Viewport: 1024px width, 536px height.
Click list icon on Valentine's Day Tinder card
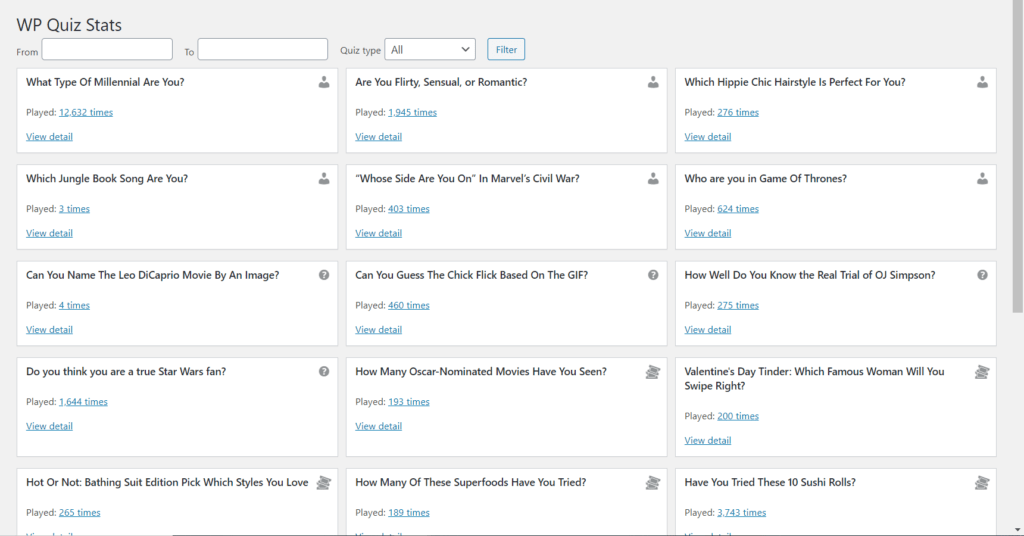982,372
